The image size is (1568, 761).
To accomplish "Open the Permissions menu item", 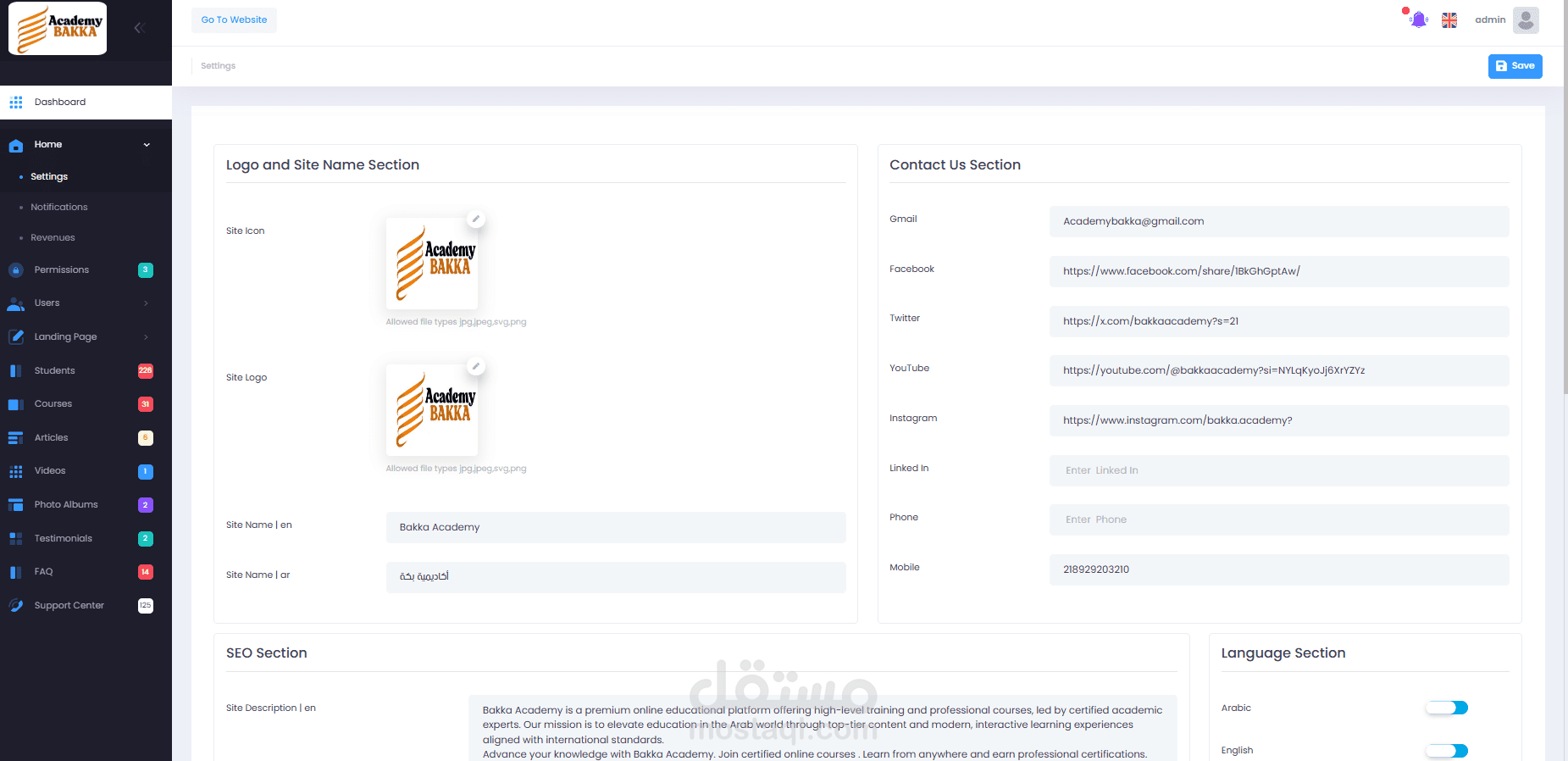I will [x=62, y=270].
